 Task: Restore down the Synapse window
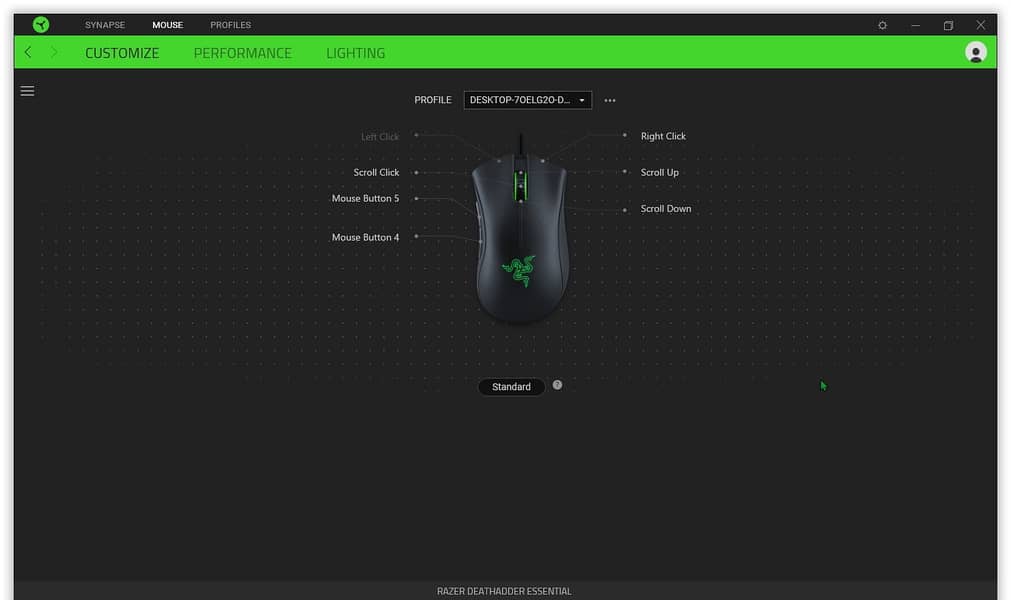pos(948,25)
